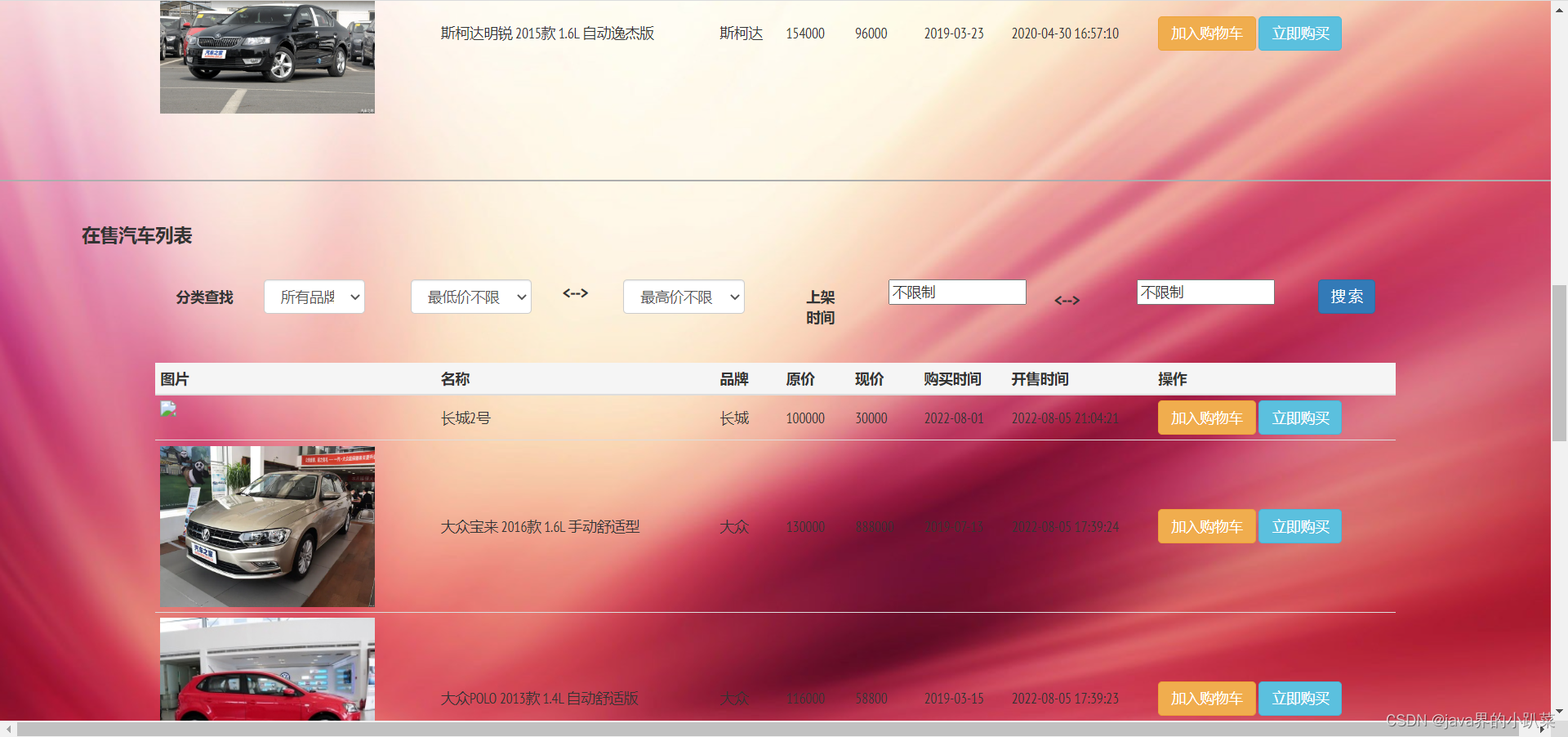
Task: Select the 斯柯达 brand cell
Action: coord(741,33)
